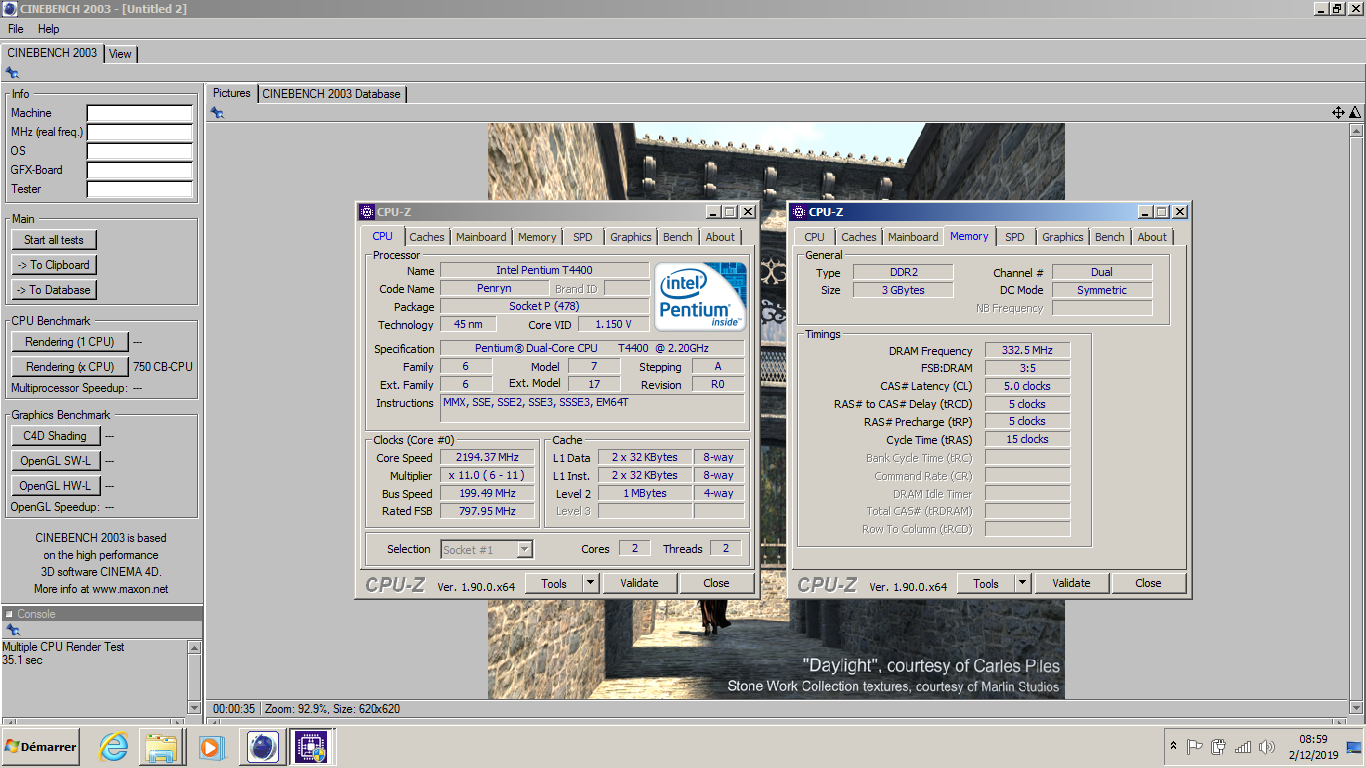Screen dimensions: 1366x768
Task: Switch to CINEBENCH globe taskbar icon
Action: tap(262, 747)
